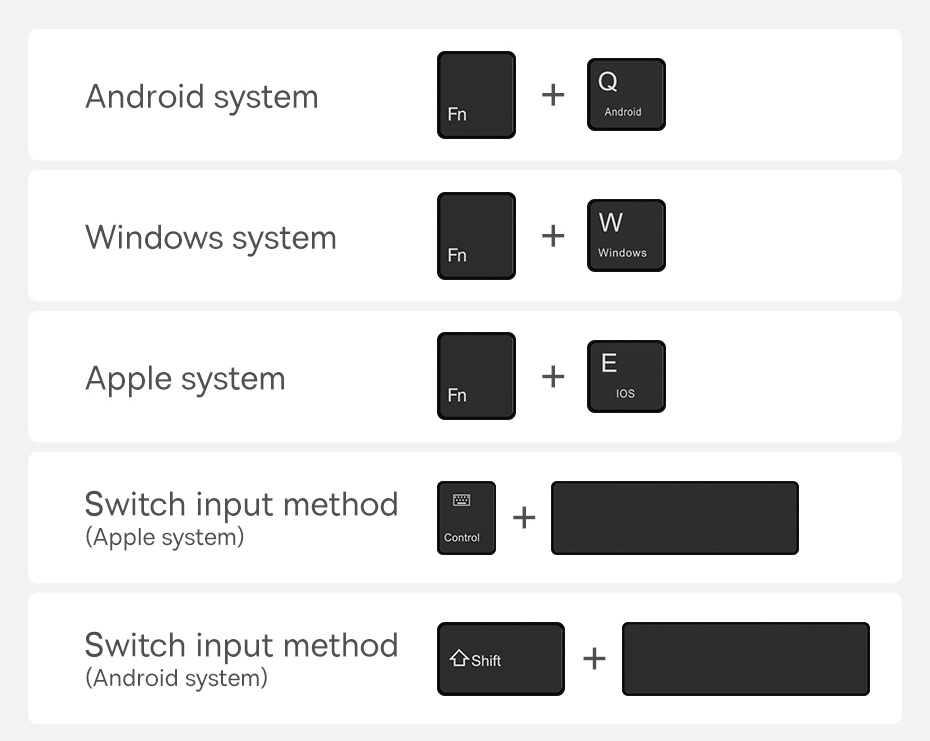
Task: Select the "Android system" label
Action: 202,97
